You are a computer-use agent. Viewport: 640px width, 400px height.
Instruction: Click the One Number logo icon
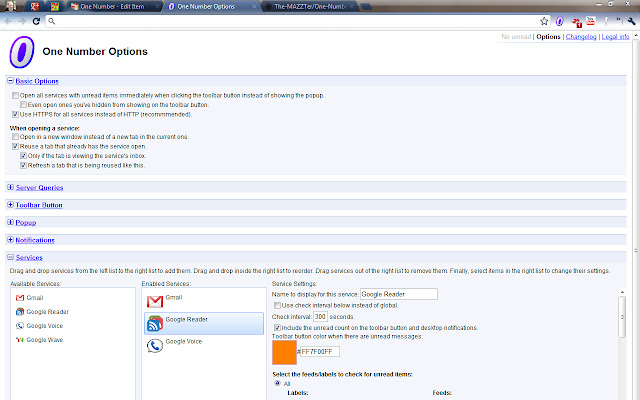[x=22, y=52]
